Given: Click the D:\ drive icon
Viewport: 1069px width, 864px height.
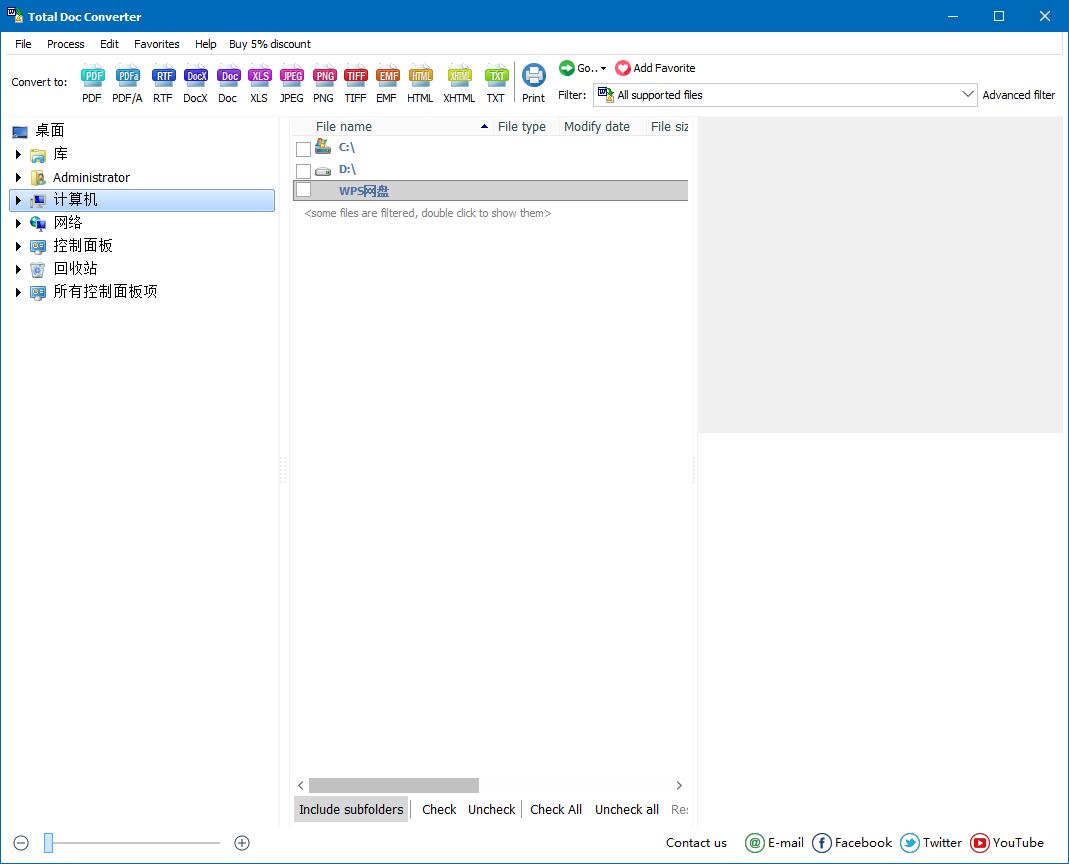Looking at the screenshot, I should (323, 170).
